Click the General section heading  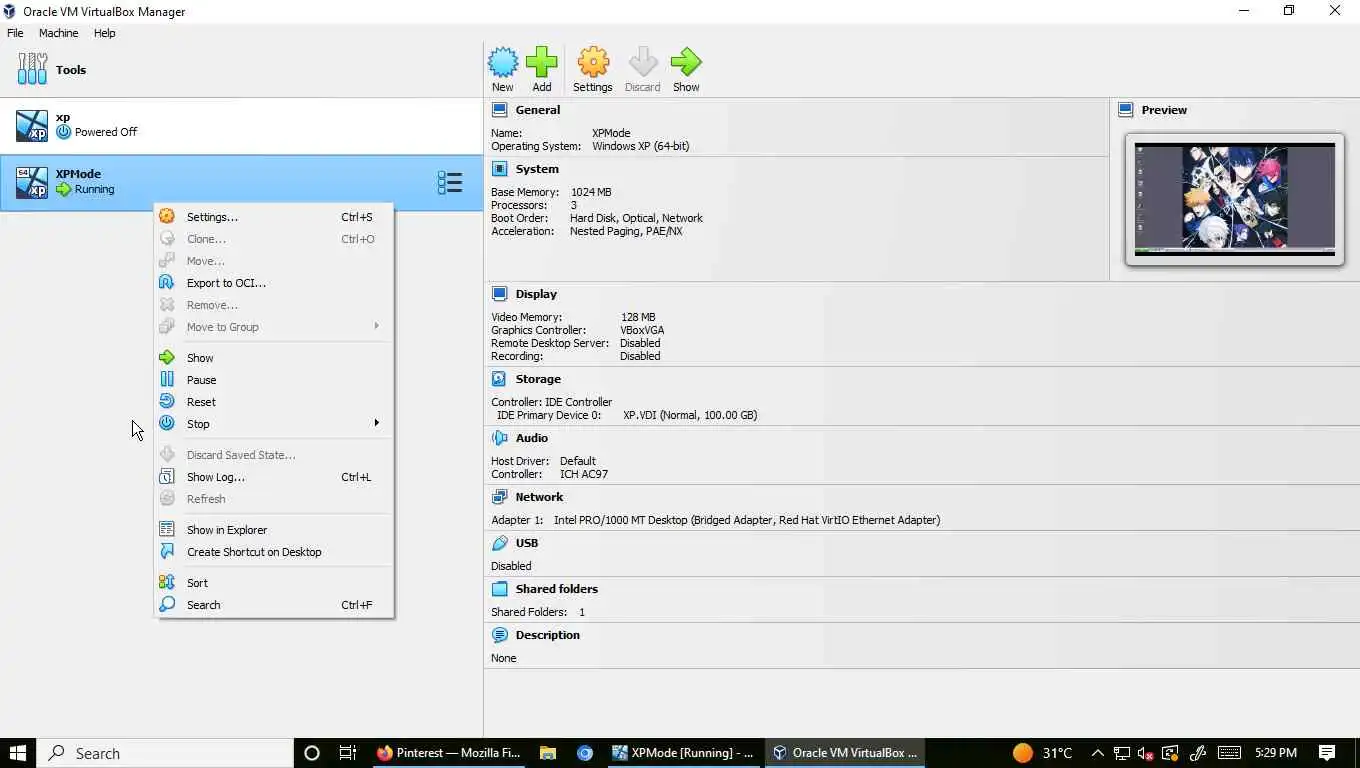538,110
